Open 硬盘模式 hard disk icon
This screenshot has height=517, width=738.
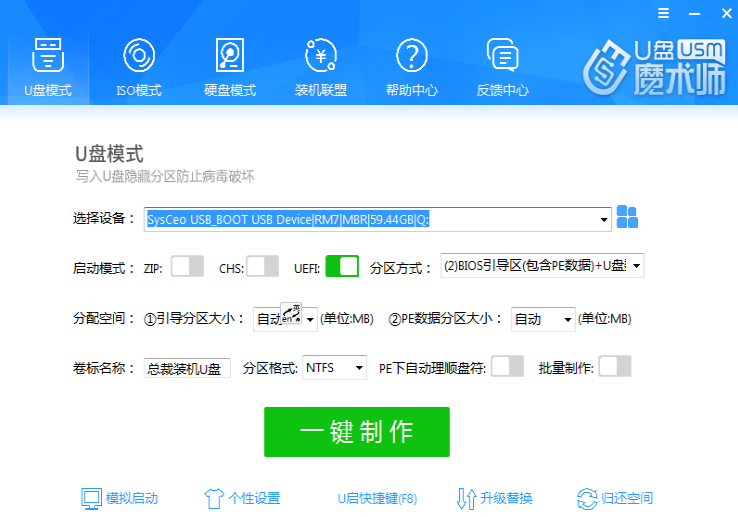pyautogui.click(x=230, y=56)
